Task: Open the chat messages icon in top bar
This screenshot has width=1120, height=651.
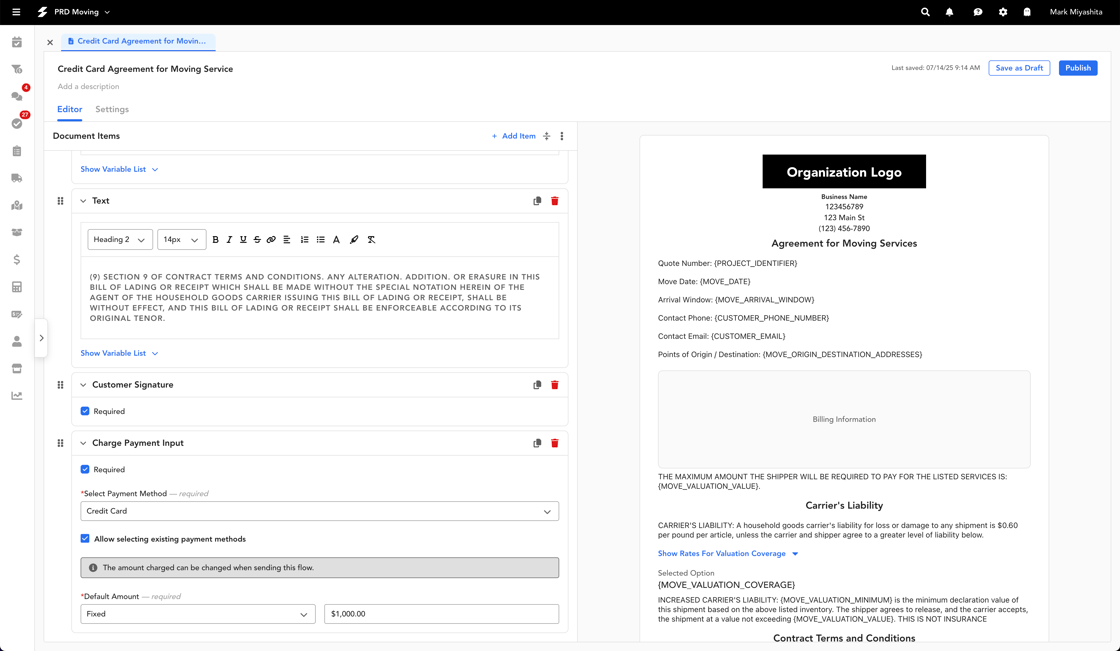Action: [977, 12]
